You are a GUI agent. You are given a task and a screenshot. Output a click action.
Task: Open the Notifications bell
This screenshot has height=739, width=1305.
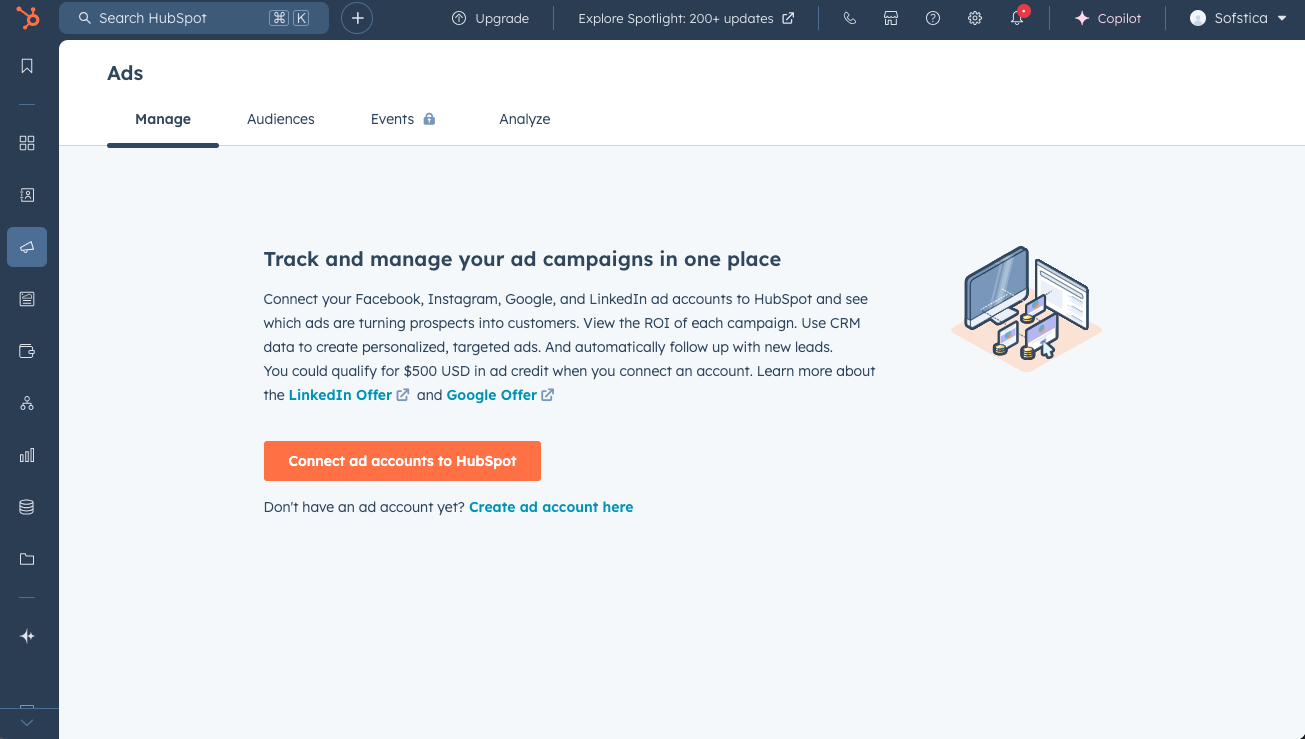click(x=1017, y=18)
